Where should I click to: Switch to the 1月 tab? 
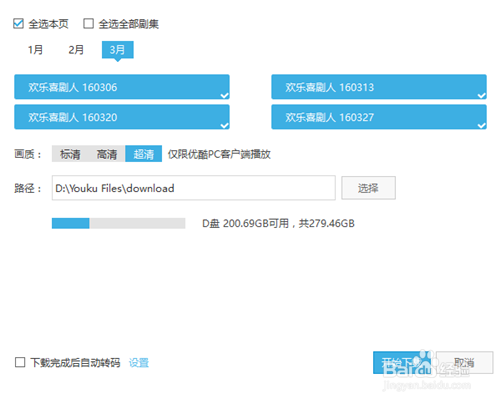click(x=35, y=50)
